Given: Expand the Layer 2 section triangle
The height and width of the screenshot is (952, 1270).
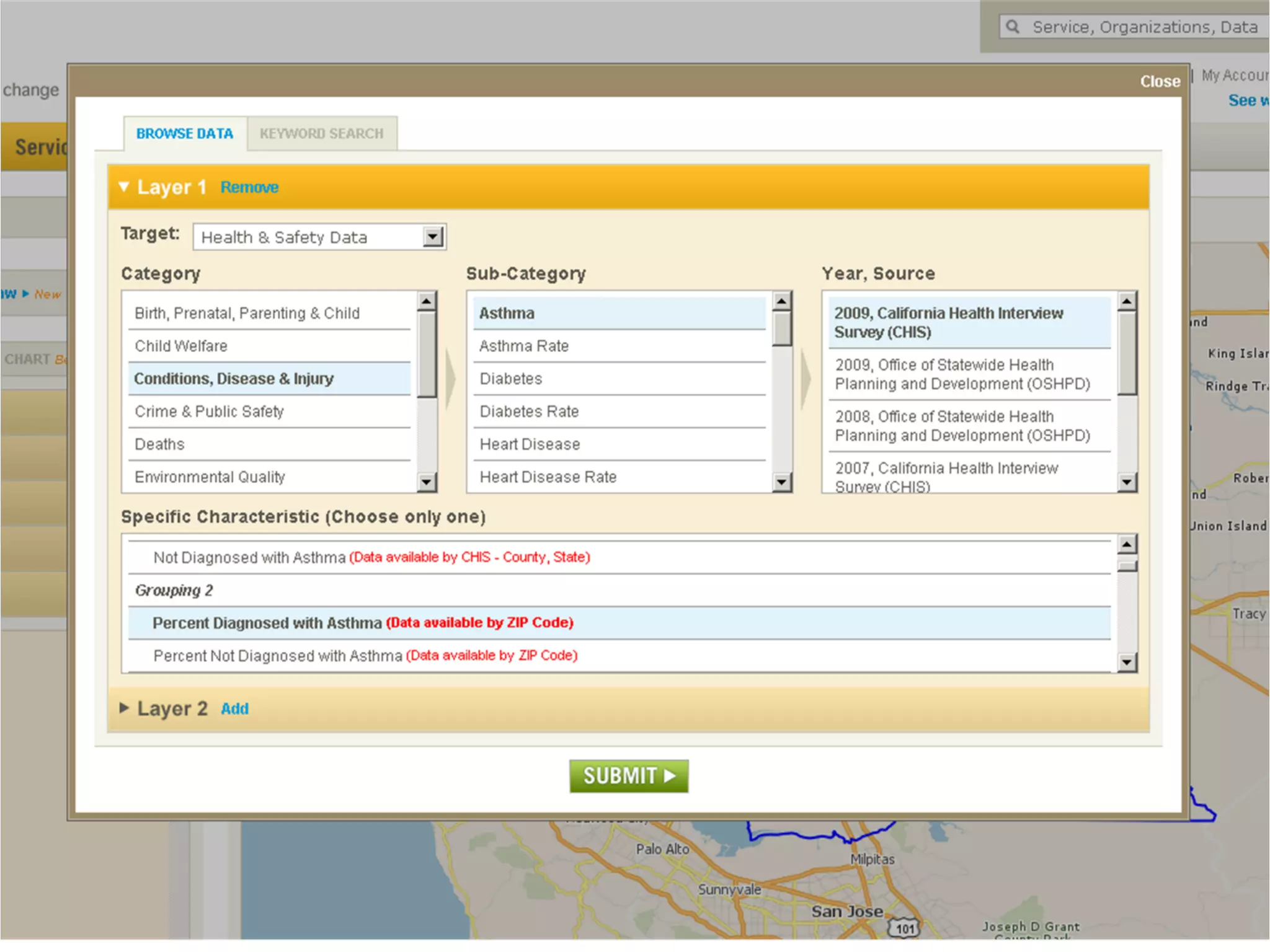Looking at the screenshot, I should click(x=124, y=708).
